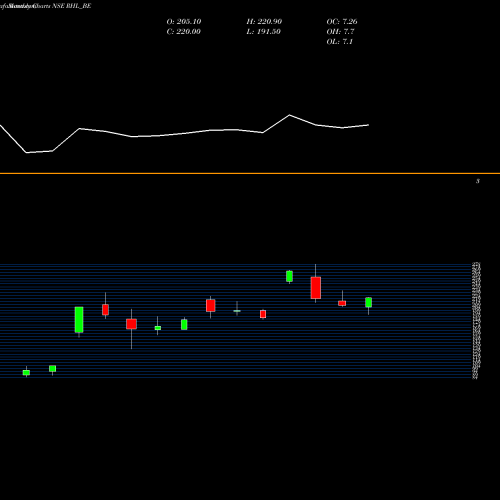
Task: Click the tallest green candlestick body
Action: coord(79,320)
